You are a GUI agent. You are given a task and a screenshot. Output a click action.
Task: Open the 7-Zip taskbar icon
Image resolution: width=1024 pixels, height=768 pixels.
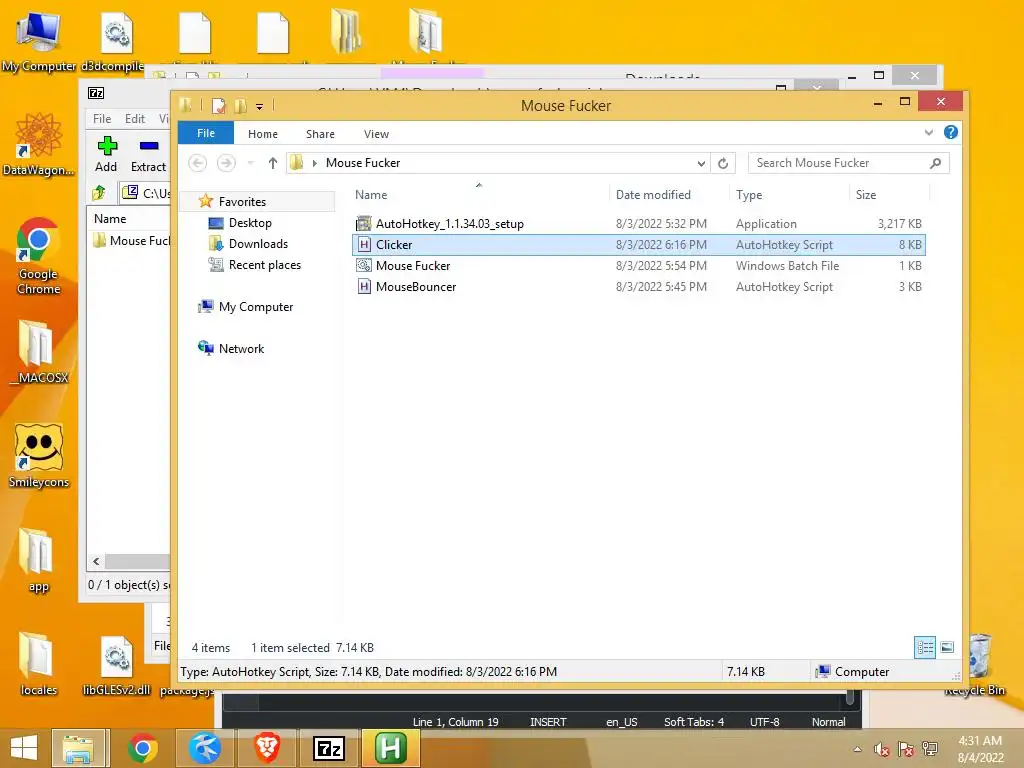[328, 748]
